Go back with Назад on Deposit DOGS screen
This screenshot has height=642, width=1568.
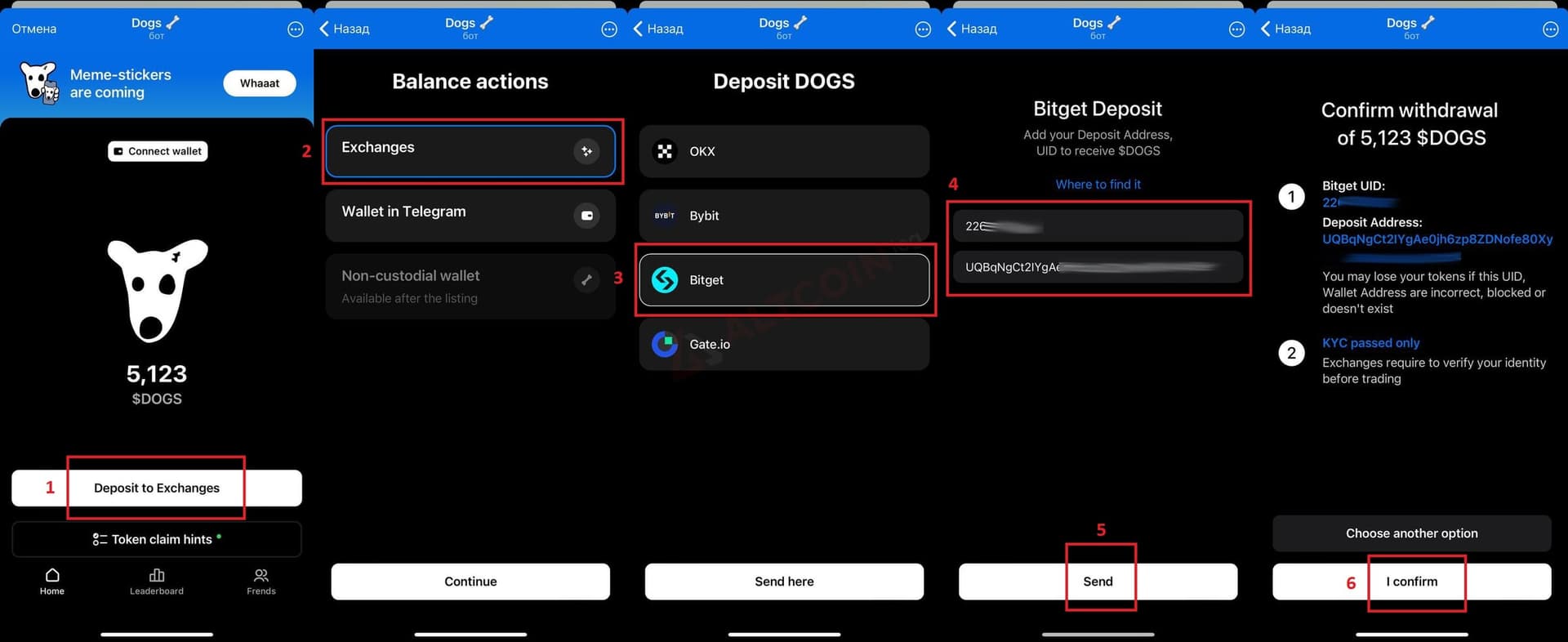click(658, 29)
